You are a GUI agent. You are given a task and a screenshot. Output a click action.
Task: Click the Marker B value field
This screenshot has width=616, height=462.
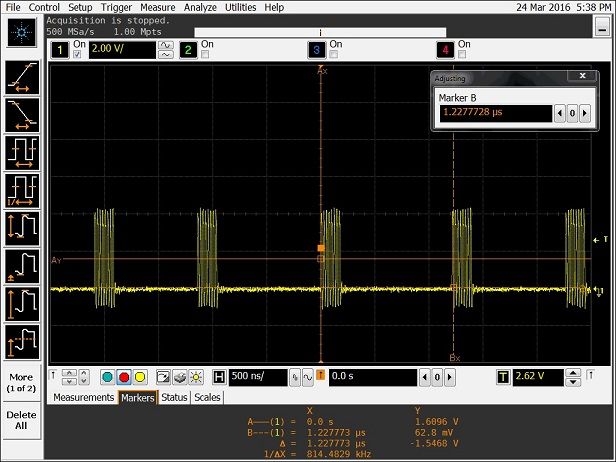496,113
